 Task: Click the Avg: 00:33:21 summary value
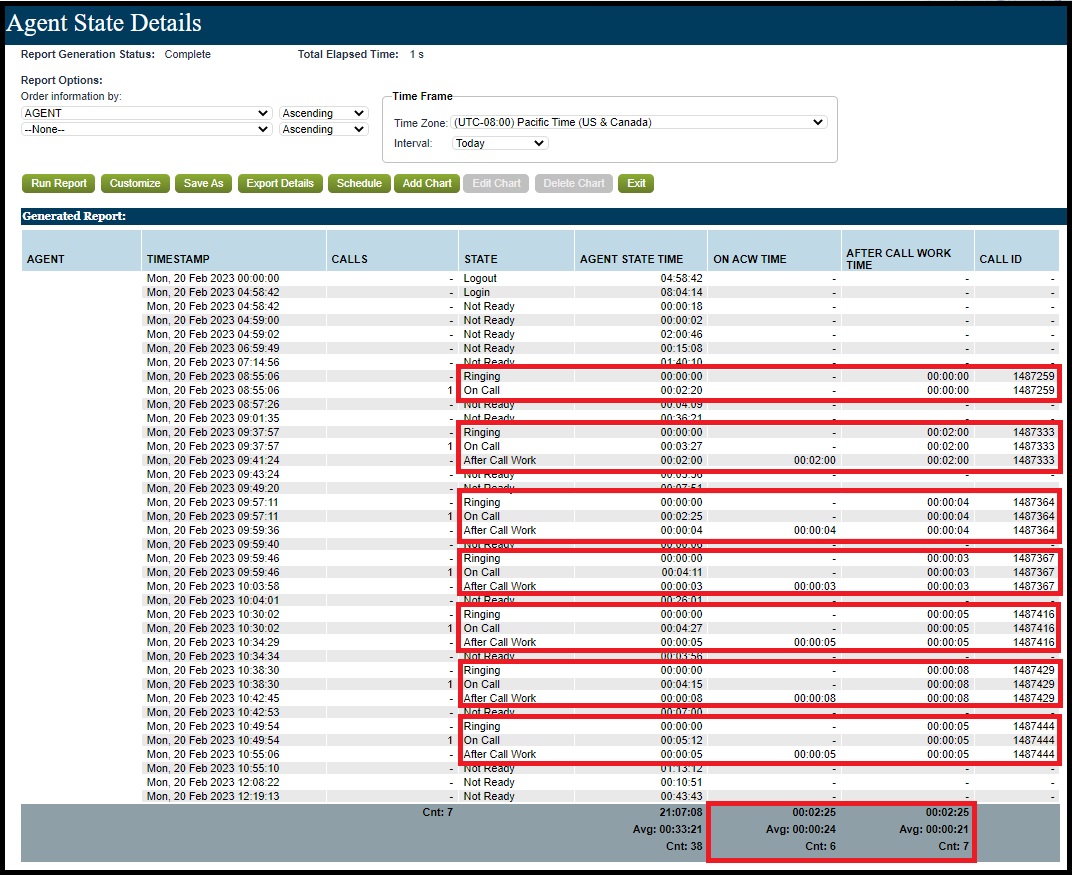pos(667,830)
